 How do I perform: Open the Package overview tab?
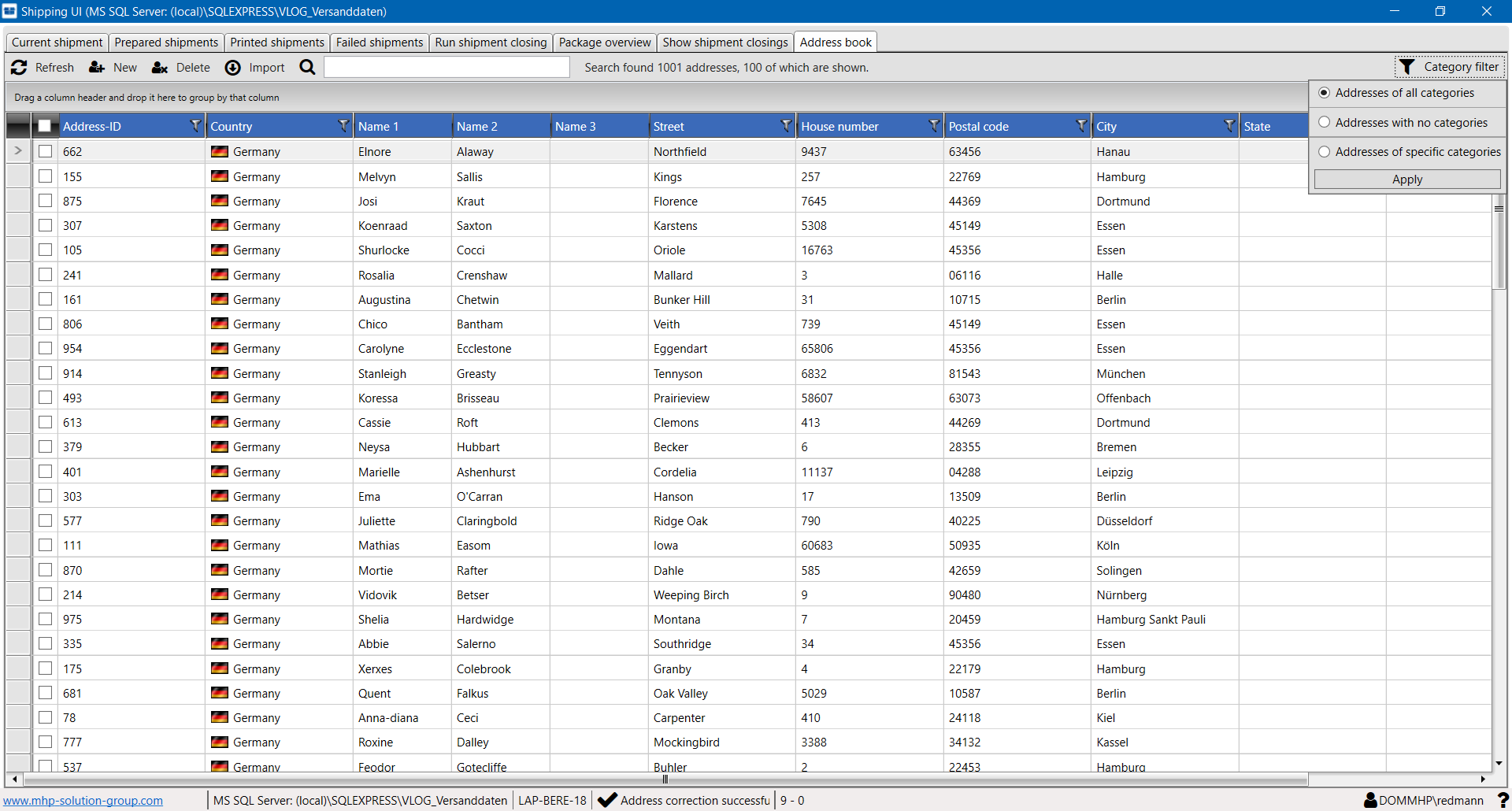point(604,43)
